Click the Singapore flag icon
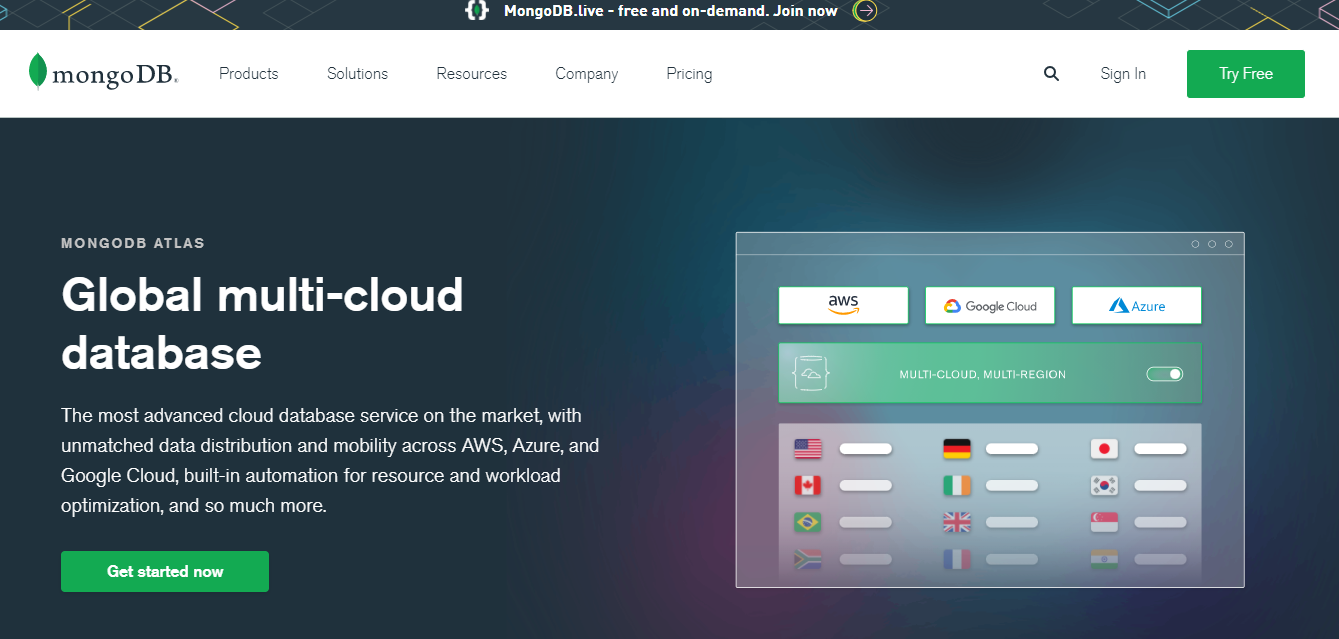The image size is (1339, 639). click(x=1104, y=522)
